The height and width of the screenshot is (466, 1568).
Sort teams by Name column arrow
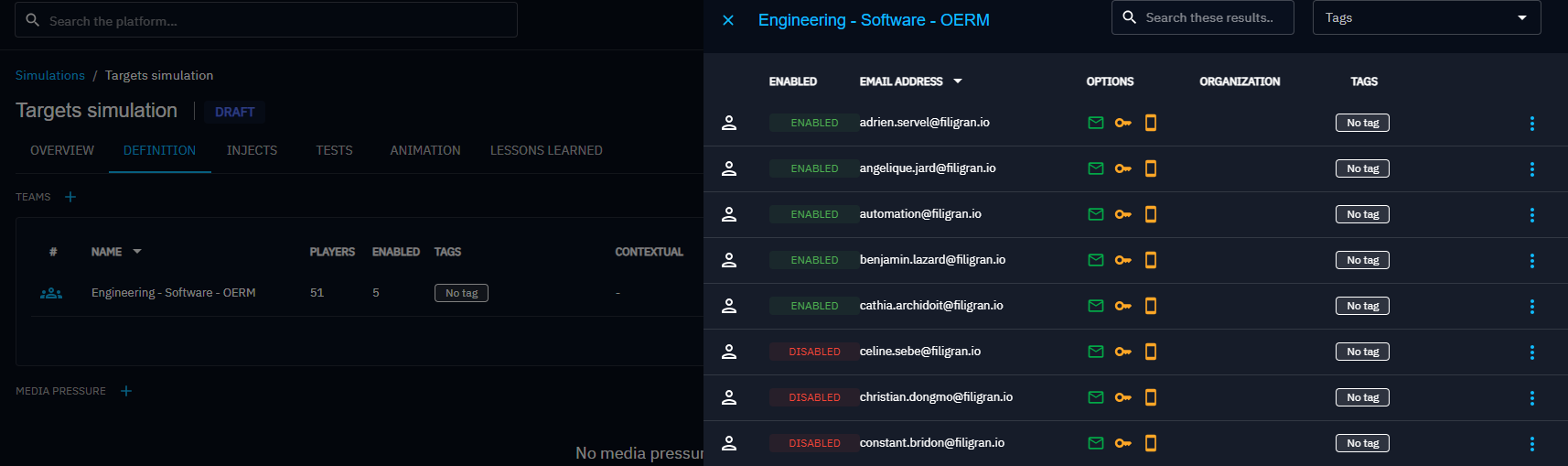137,252
